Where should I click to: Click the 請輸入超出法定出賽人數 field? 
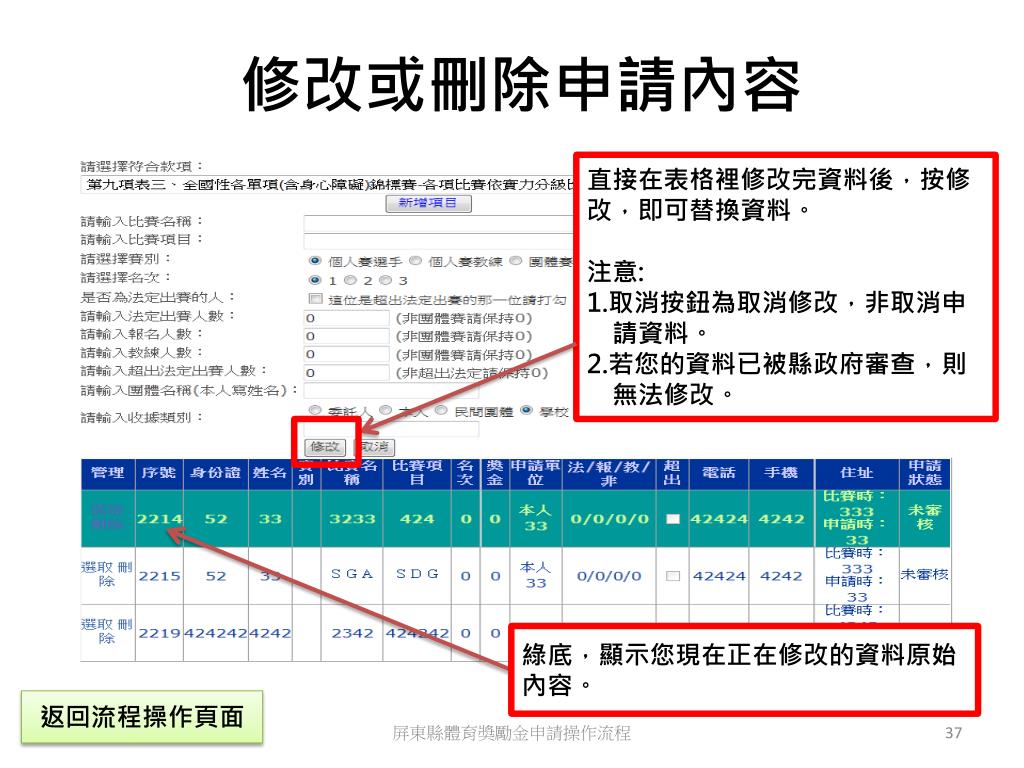coord(346,373)
